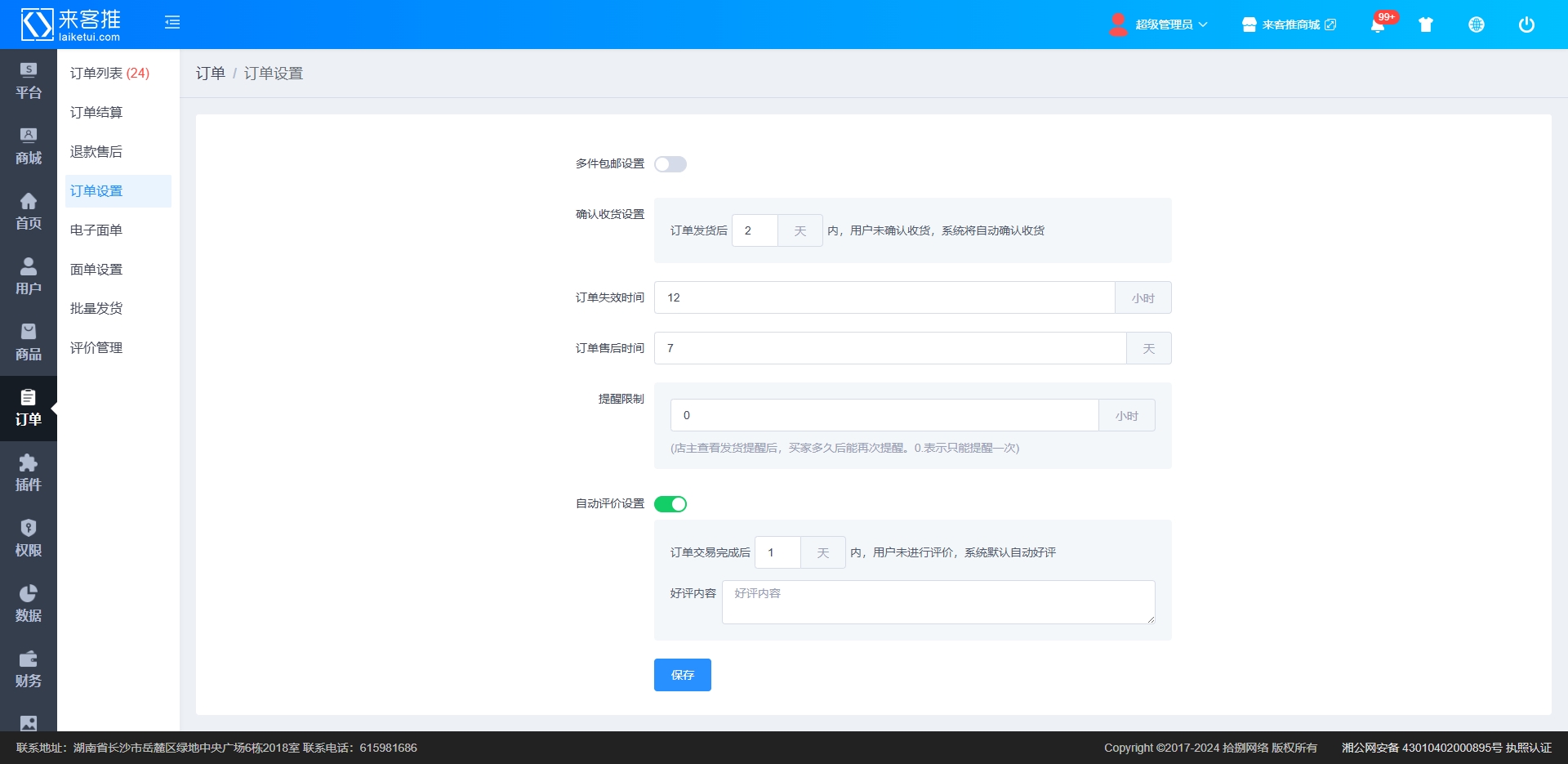Click the t-shirt theme icon

point(1426,25)
